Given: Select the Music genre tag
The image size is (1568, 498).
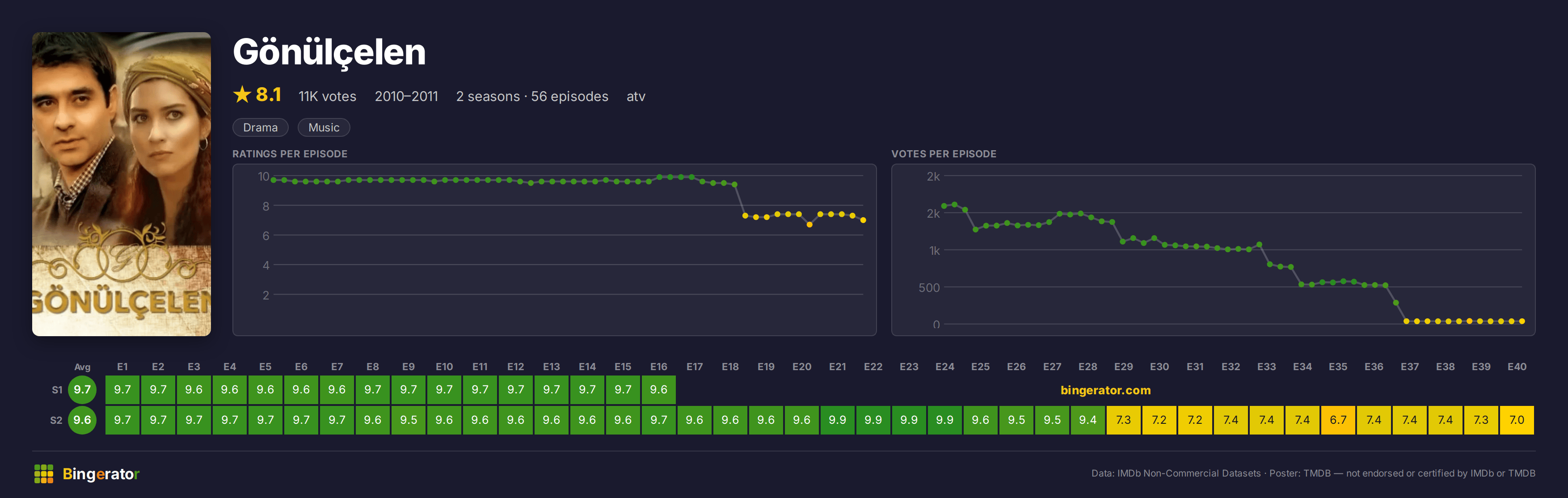Looking at the screenshot, I should pyautogui.click(x=324, y=127).
